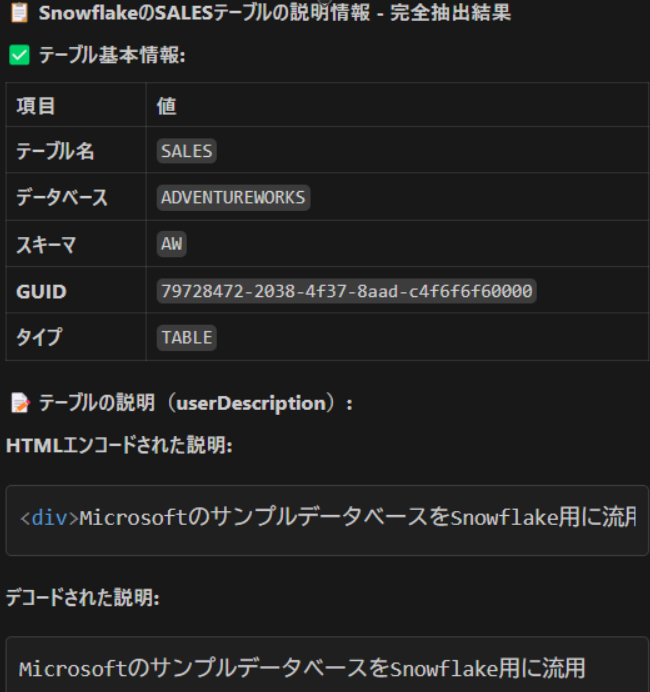Click the タイプ row label
The image size is (650, 692).
[39, 338]
